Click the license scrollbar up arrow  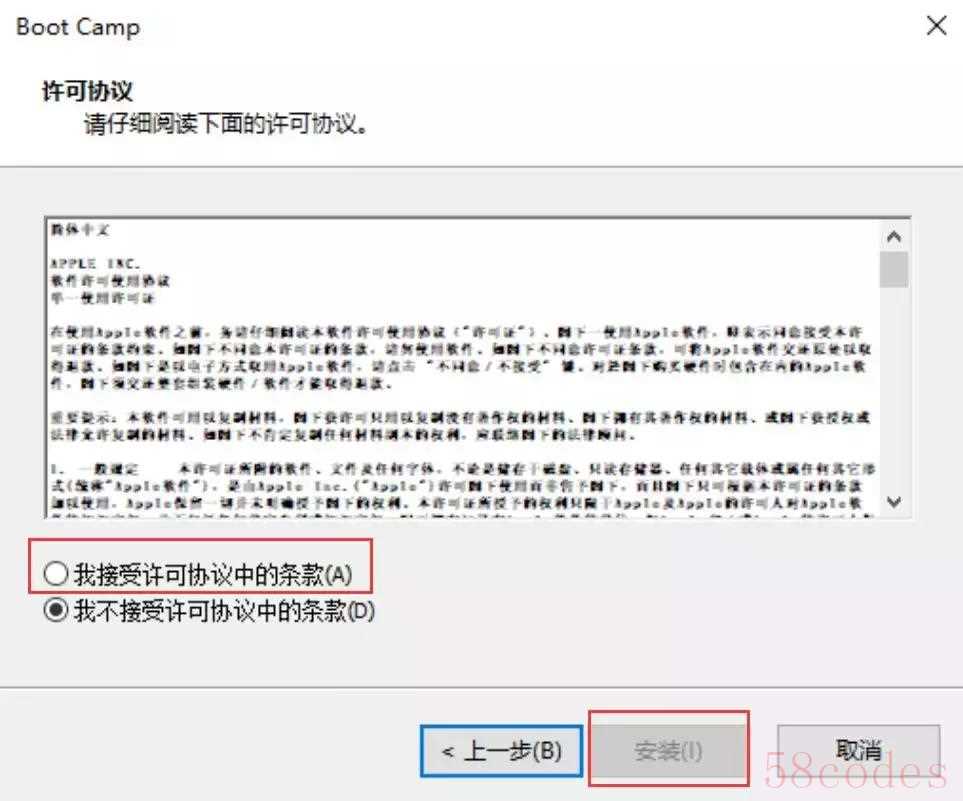[894, 236]
